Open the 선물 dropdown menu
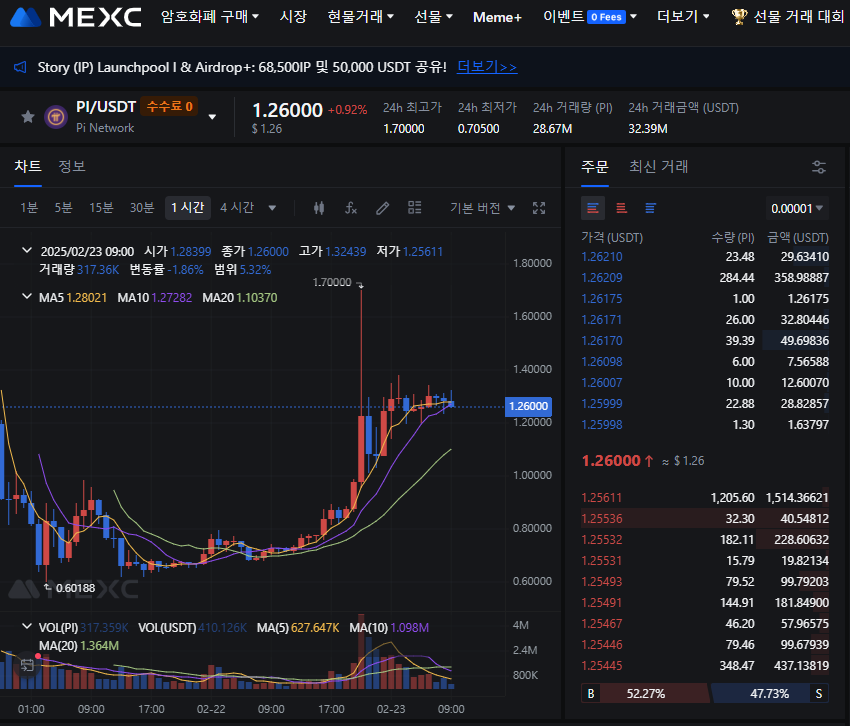This screenshot has width=850, height=726. pyautogui.click(x=433, y=17)
